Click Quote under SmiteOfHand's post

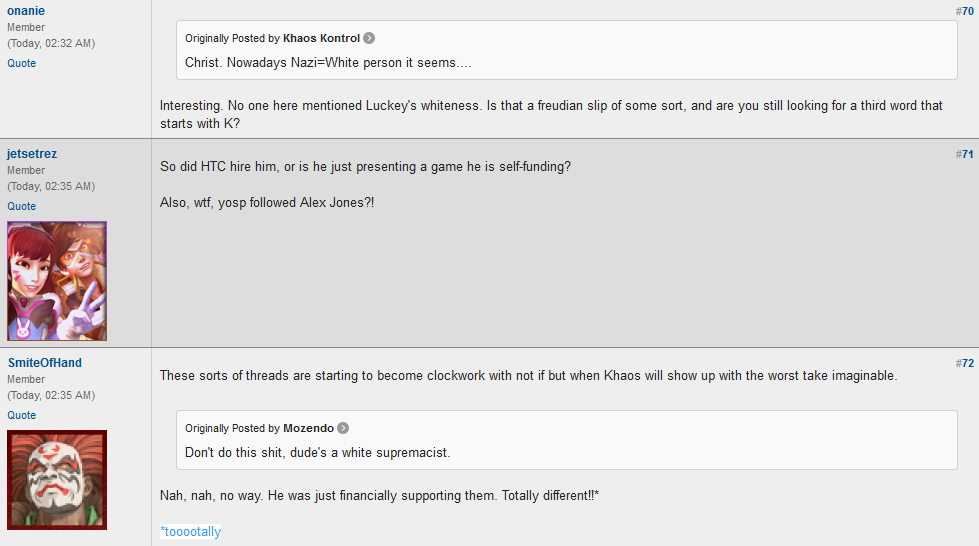coord(21,415)
